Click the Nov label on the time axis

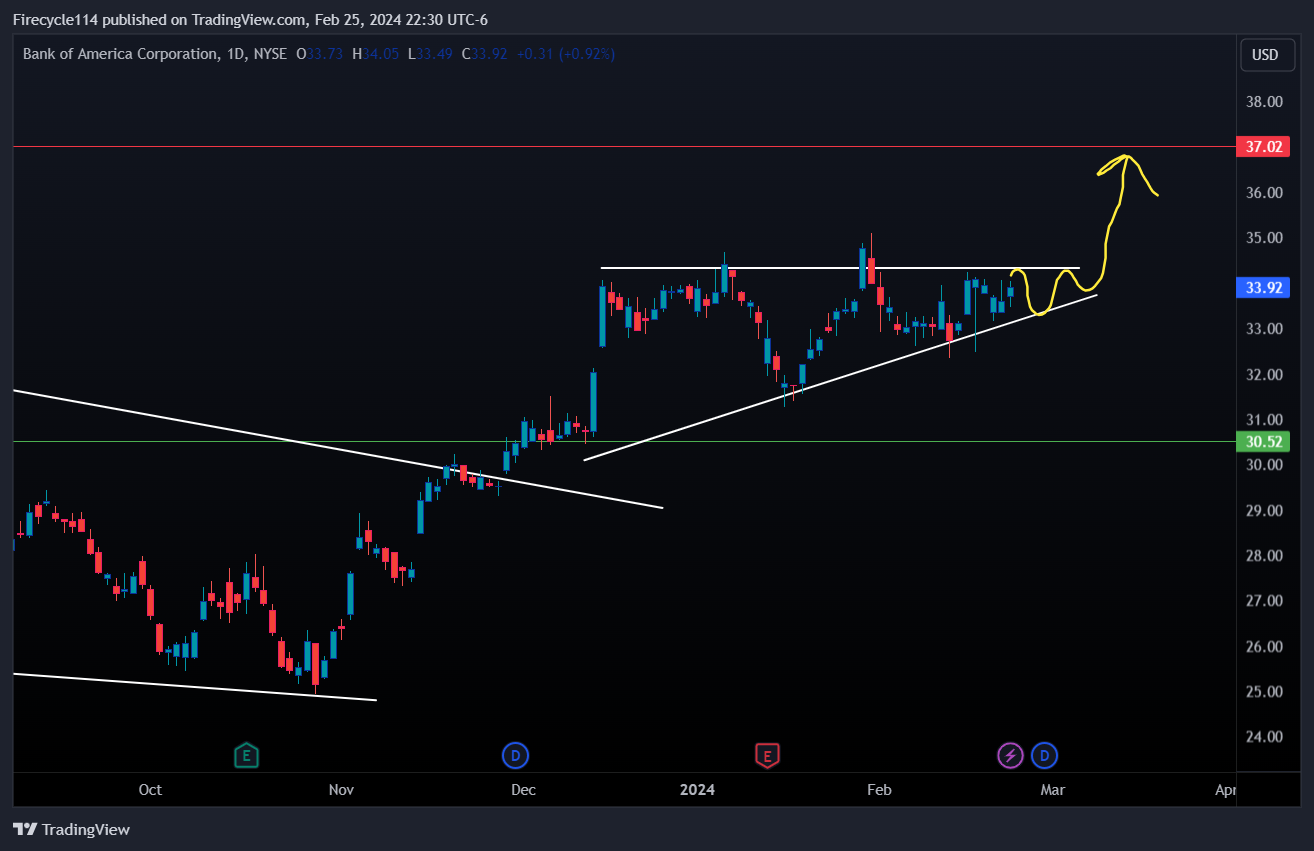[341, 790]
